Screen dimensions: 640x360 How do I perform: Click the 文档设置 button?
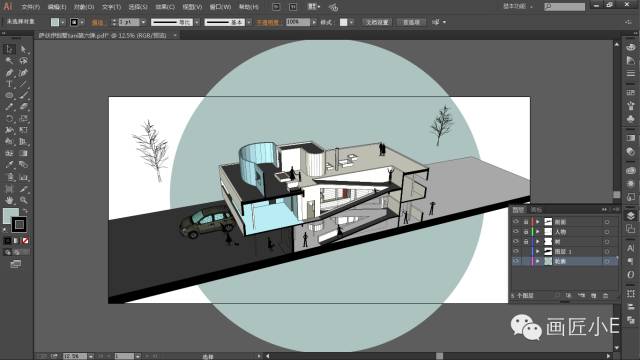click(377, 22)
